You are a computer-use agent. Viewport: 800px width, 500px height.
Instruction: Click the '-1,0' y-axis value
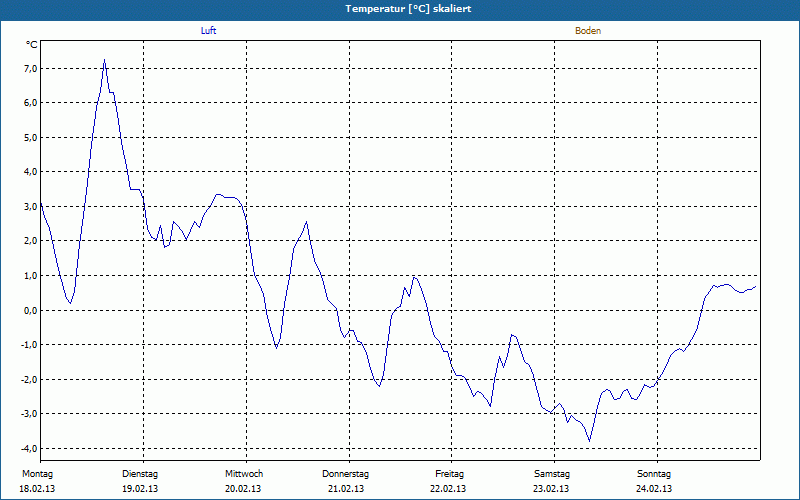[29, 344]
